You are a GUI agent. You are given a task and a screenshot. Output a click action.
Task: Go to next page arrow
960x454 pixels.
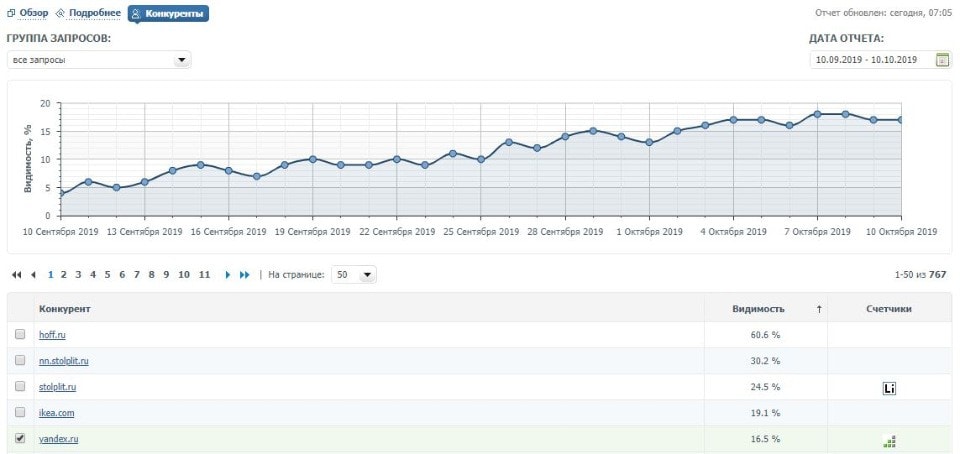pyautogui.click(x=228, y=275)
